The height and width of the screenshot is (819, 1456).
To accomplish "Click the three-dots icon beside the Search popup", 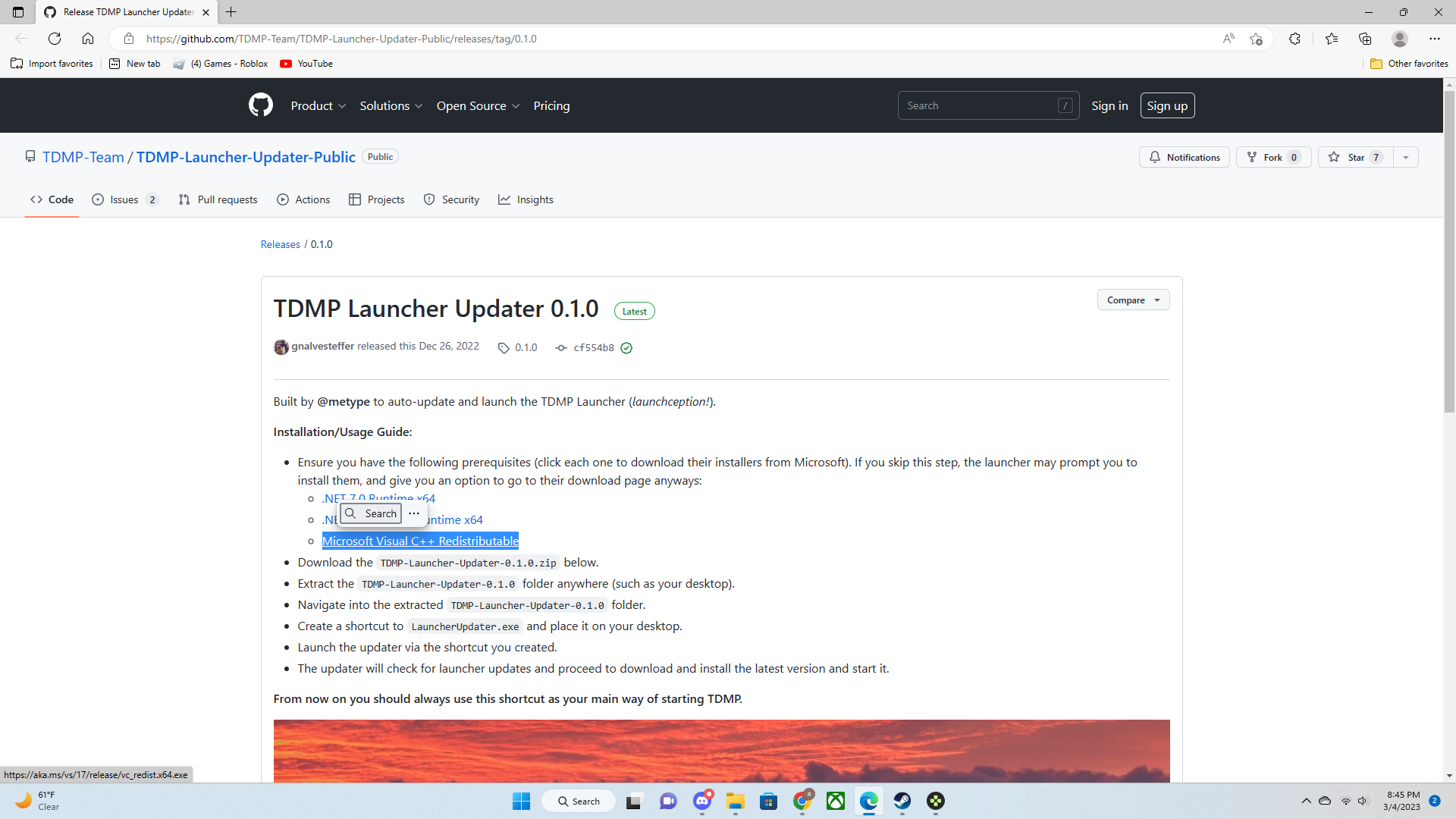I will click(x=414, y=513).
